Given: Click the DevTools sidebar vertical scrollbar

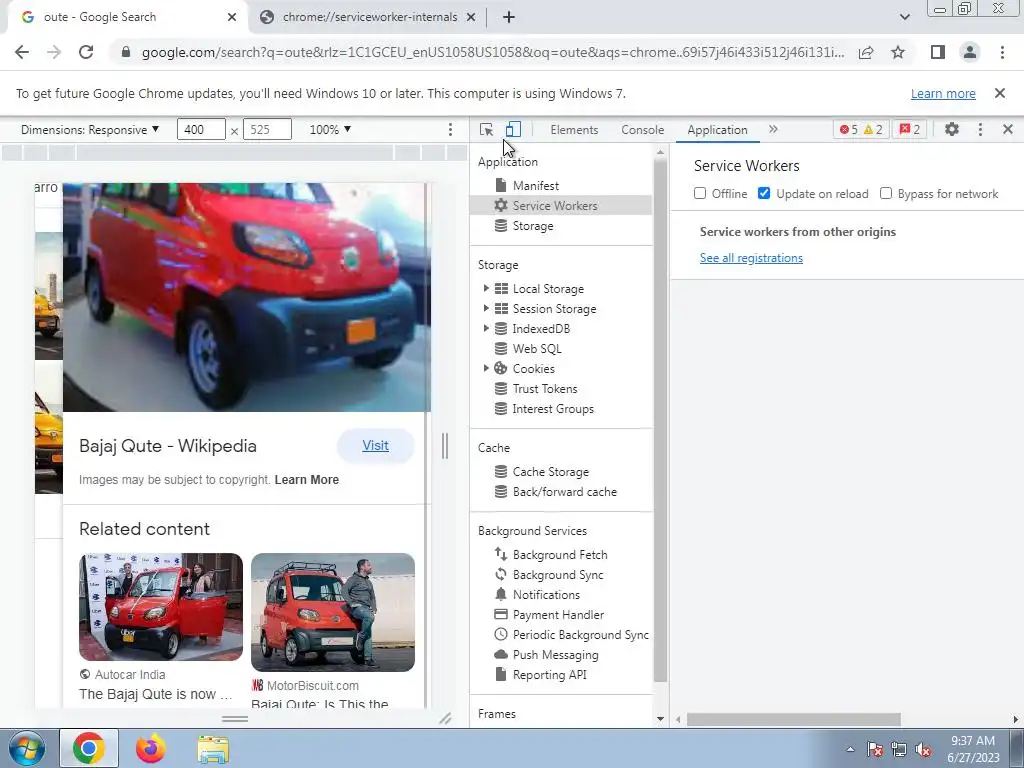Looking at the screenshot, I should coord(660,418).
